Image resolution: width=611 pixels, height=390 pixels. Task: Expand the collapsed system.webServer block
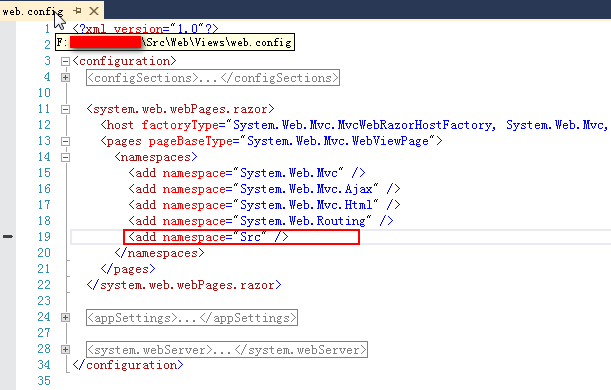65,349
